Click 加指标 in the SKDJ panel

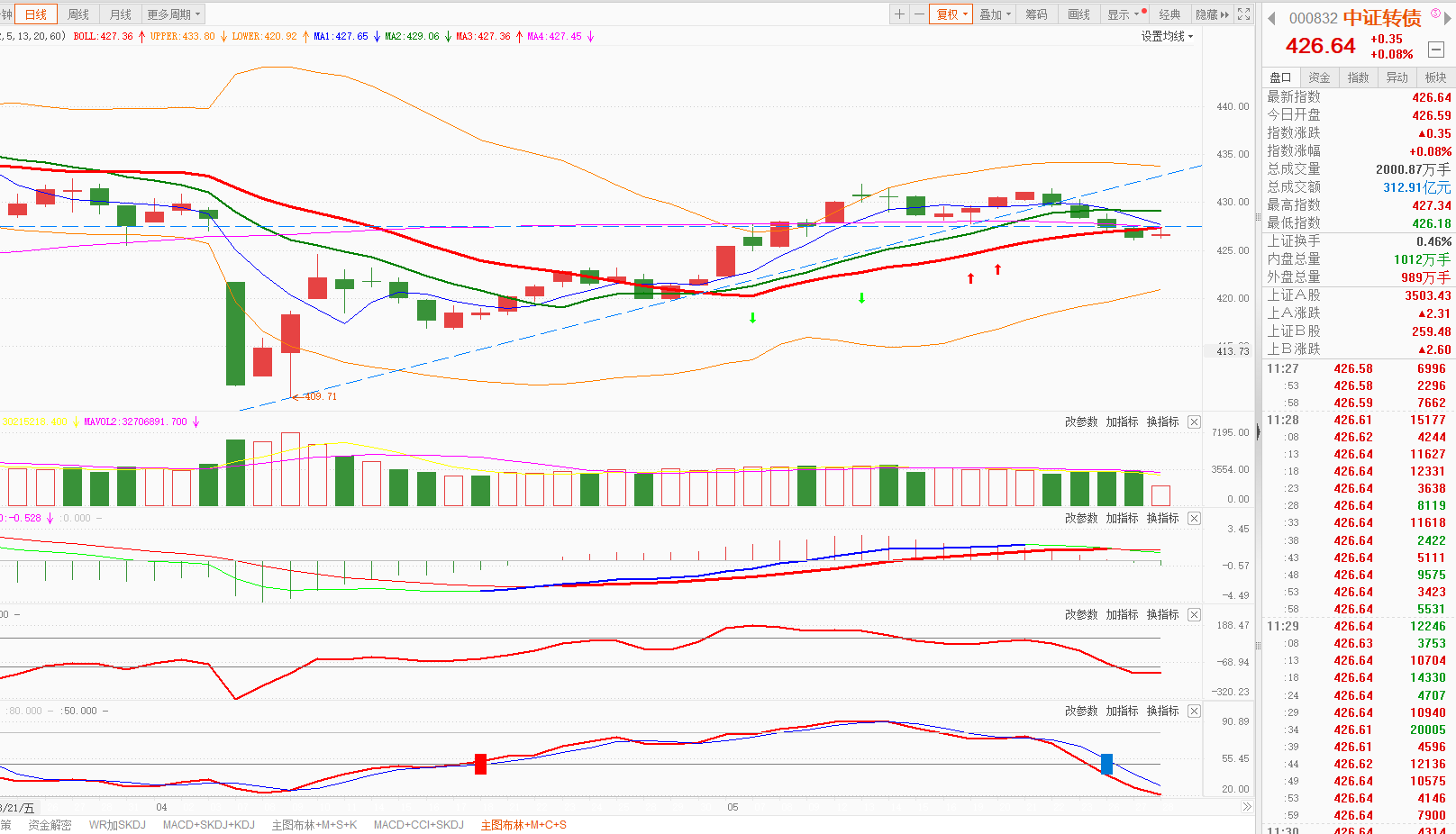point(1122,711)
